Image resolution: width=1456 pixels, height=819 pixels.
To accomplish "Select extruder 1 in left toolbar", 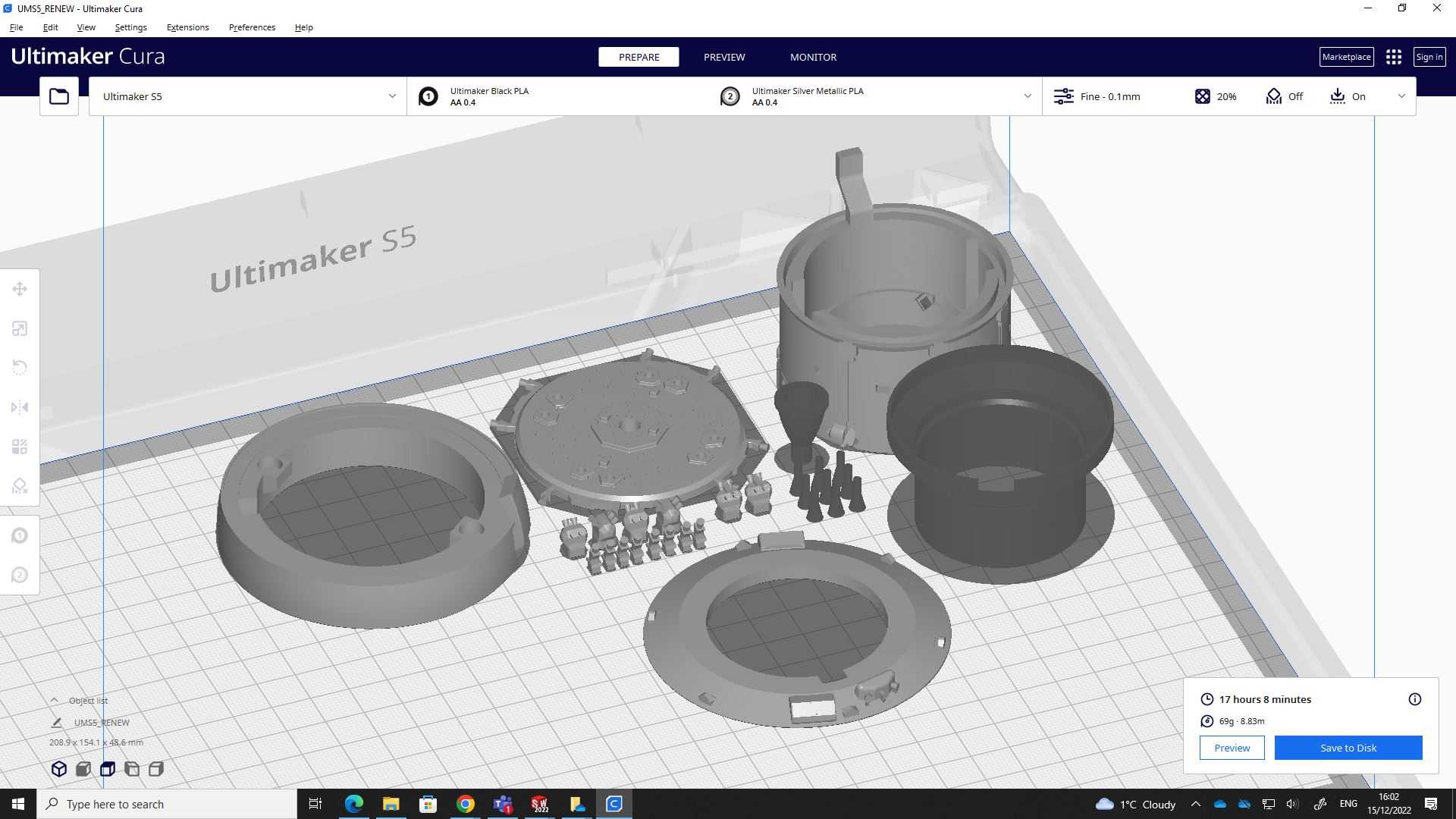I will [x=20, y=535].
